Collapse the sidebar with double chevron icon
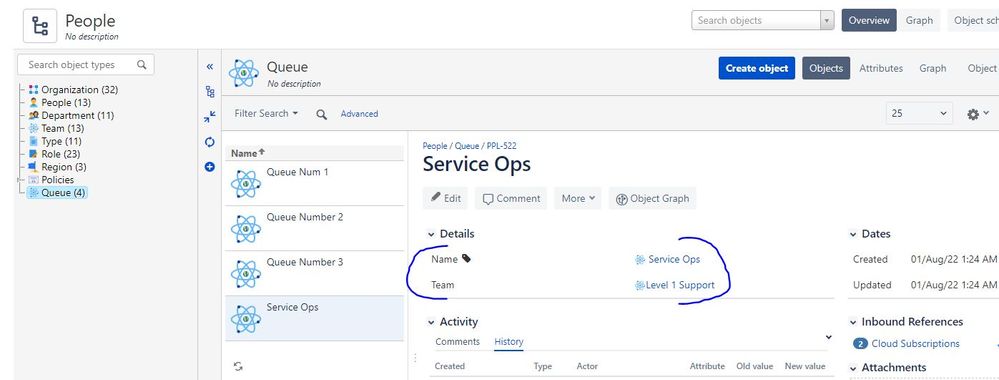This screenshot has width=999, height=380. pyautogui.click(x=210, y=66)
